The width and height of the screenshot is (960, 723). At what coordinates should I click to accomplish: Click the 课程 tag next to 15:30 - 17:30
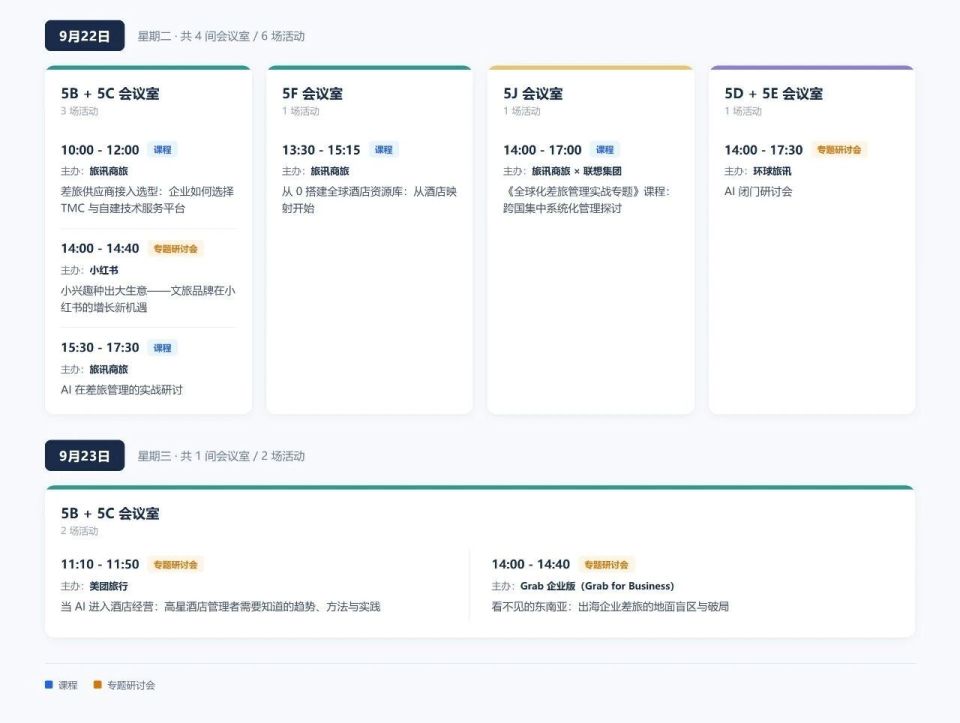point(162,348)
